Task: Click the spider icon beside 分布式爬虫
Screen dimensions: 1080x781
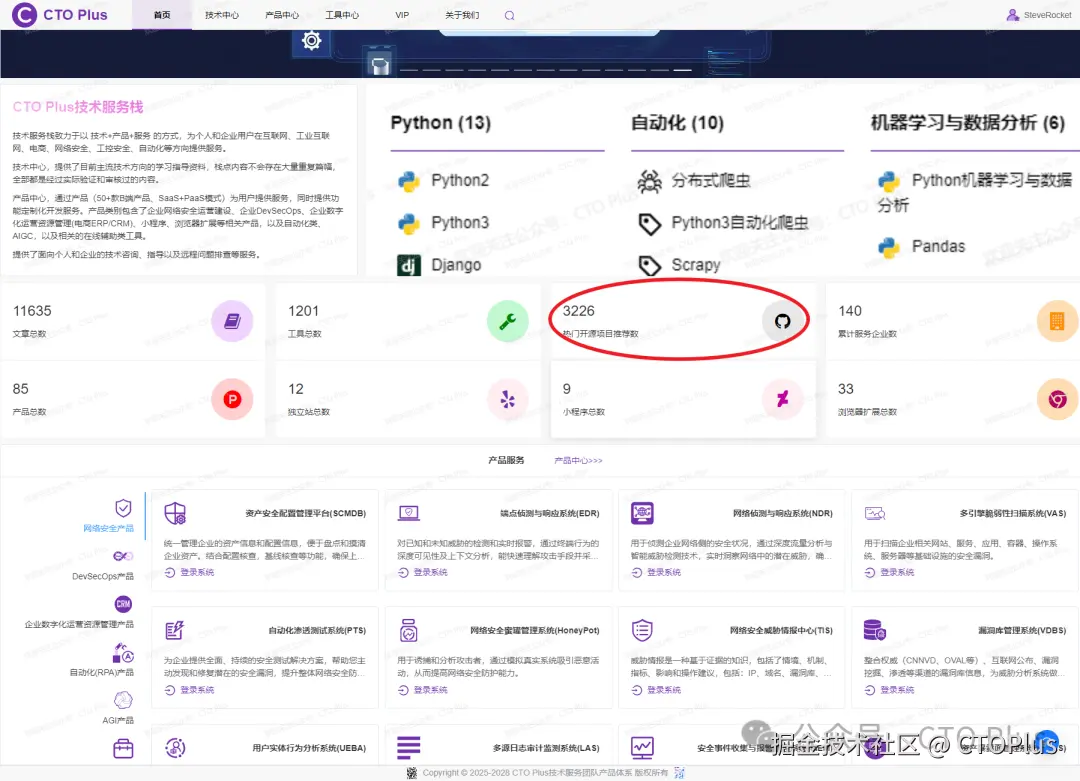Action: pyautogui.click(x=649, y=181)
